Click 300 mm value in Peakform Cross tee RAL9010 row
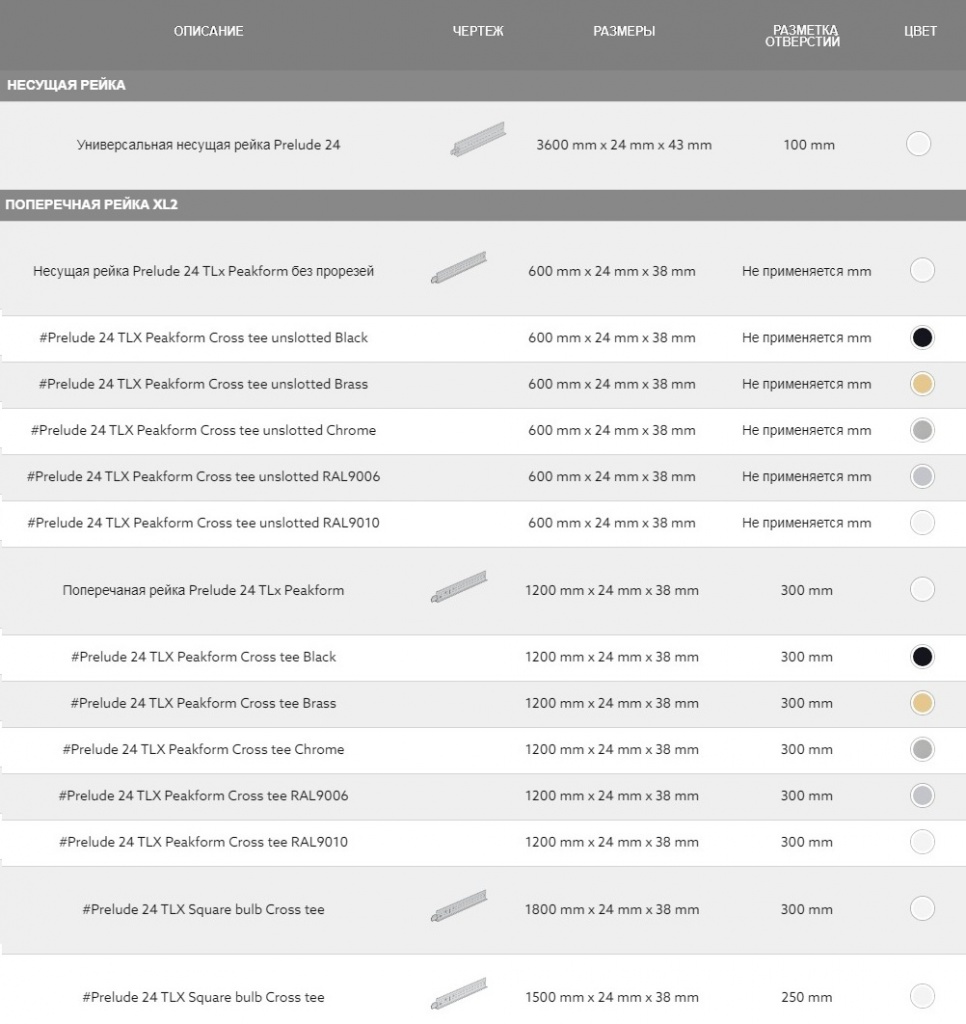The image size is (966, 1024). click(807, 842)
